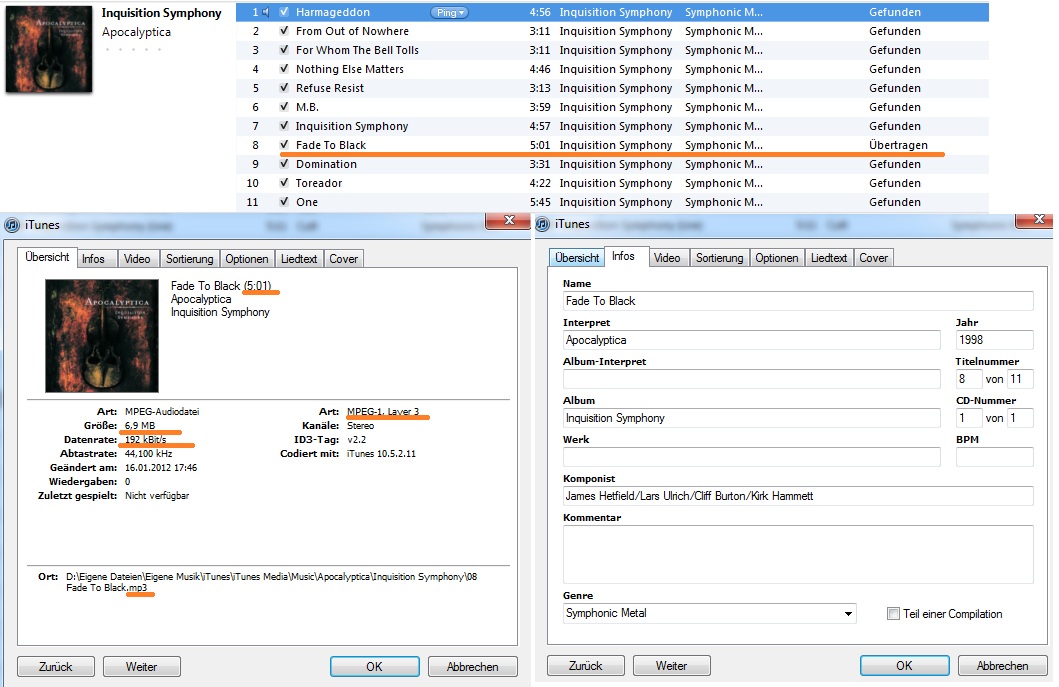Uncheck the Refuse Resist checkbox

[284, 88]
